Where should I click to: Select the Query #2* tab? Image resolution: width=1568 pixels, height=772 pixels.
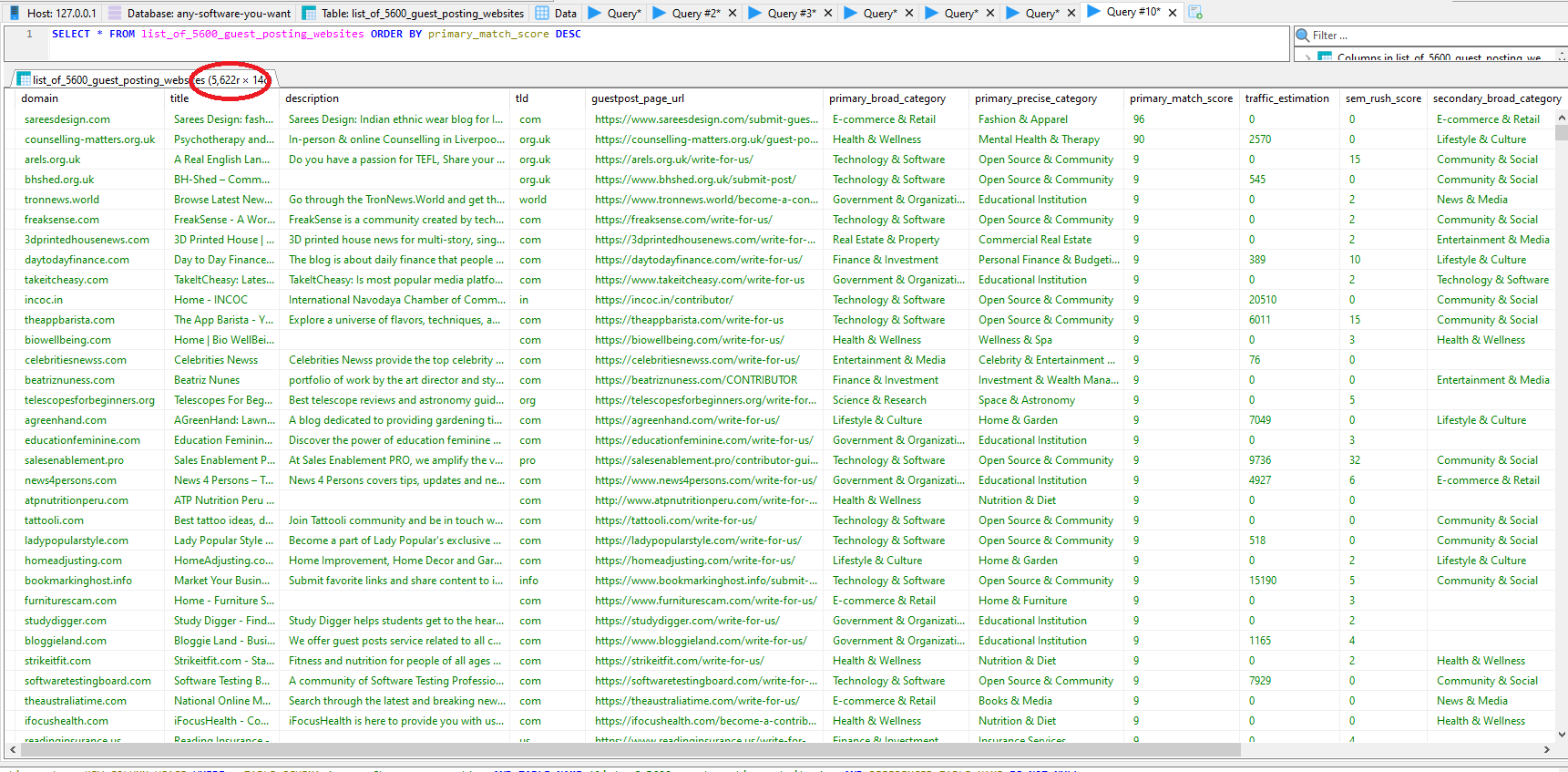695,13
